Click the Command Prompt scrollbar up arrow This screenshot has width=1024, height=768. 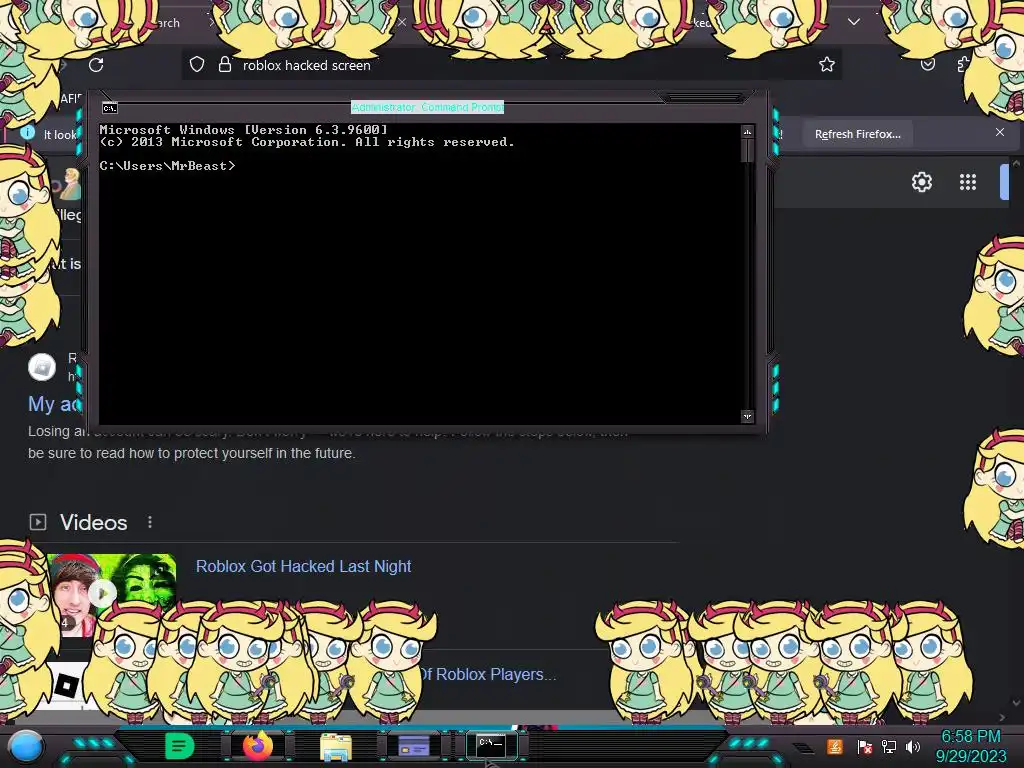[748, 132]
